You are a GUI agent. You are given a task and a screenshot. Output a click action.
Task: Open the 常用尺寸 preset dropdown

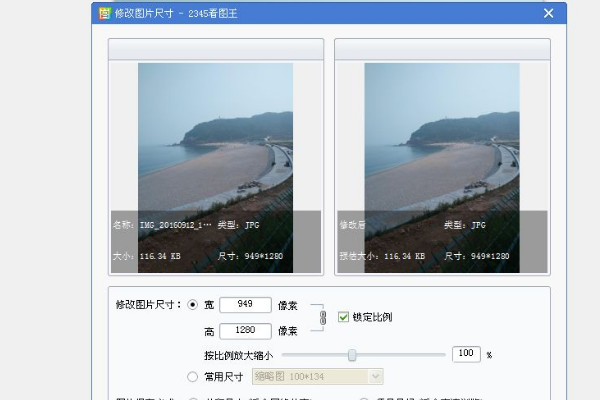(375, 376)
